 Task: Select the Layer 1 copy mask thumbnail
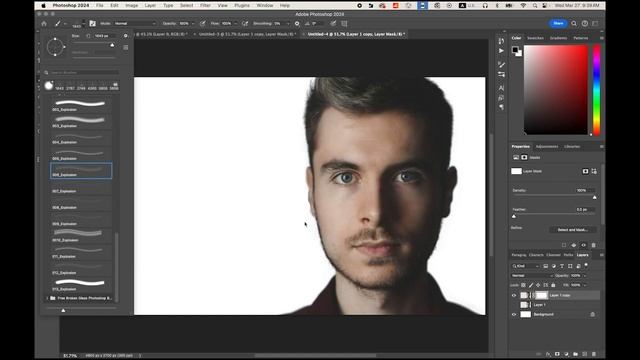(x=541, y=295)
